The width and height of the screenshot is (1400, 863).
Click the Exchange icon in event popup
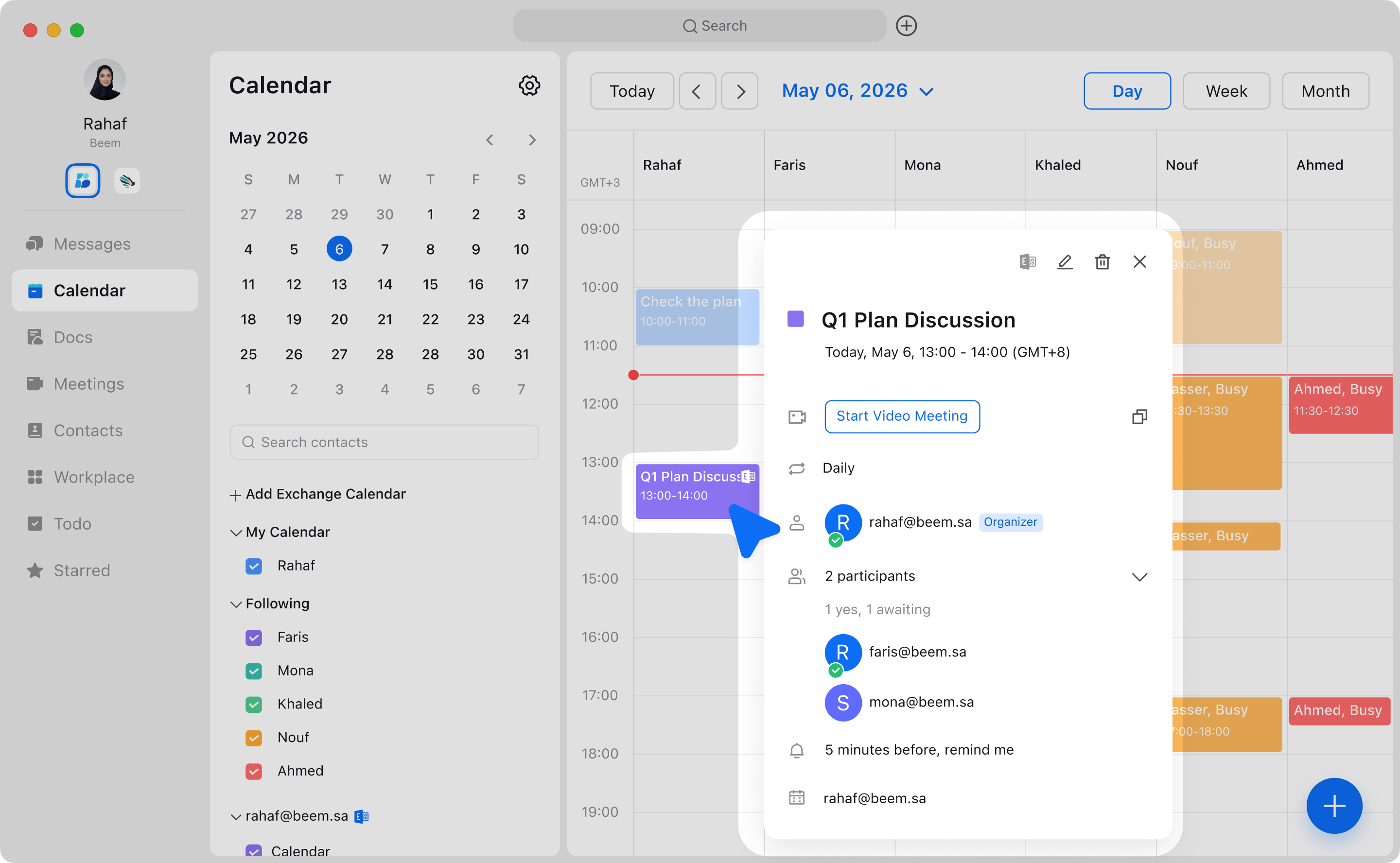(1028, 261)
